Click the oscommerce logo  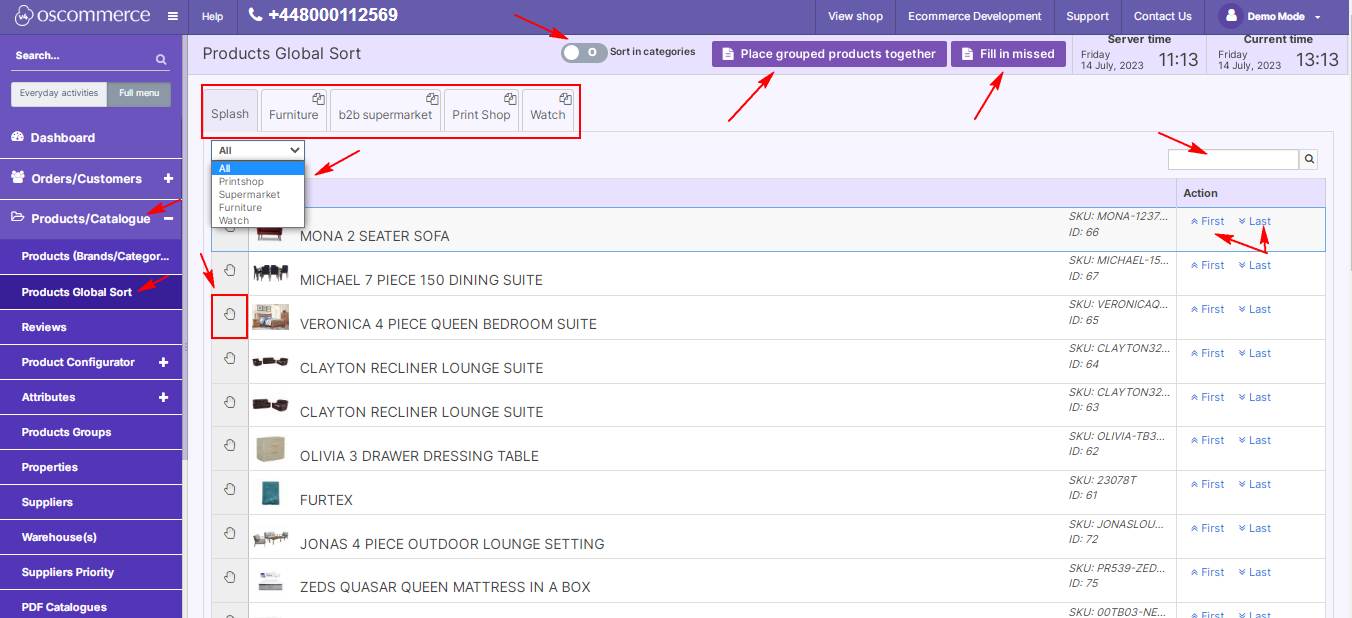(82, 16)
